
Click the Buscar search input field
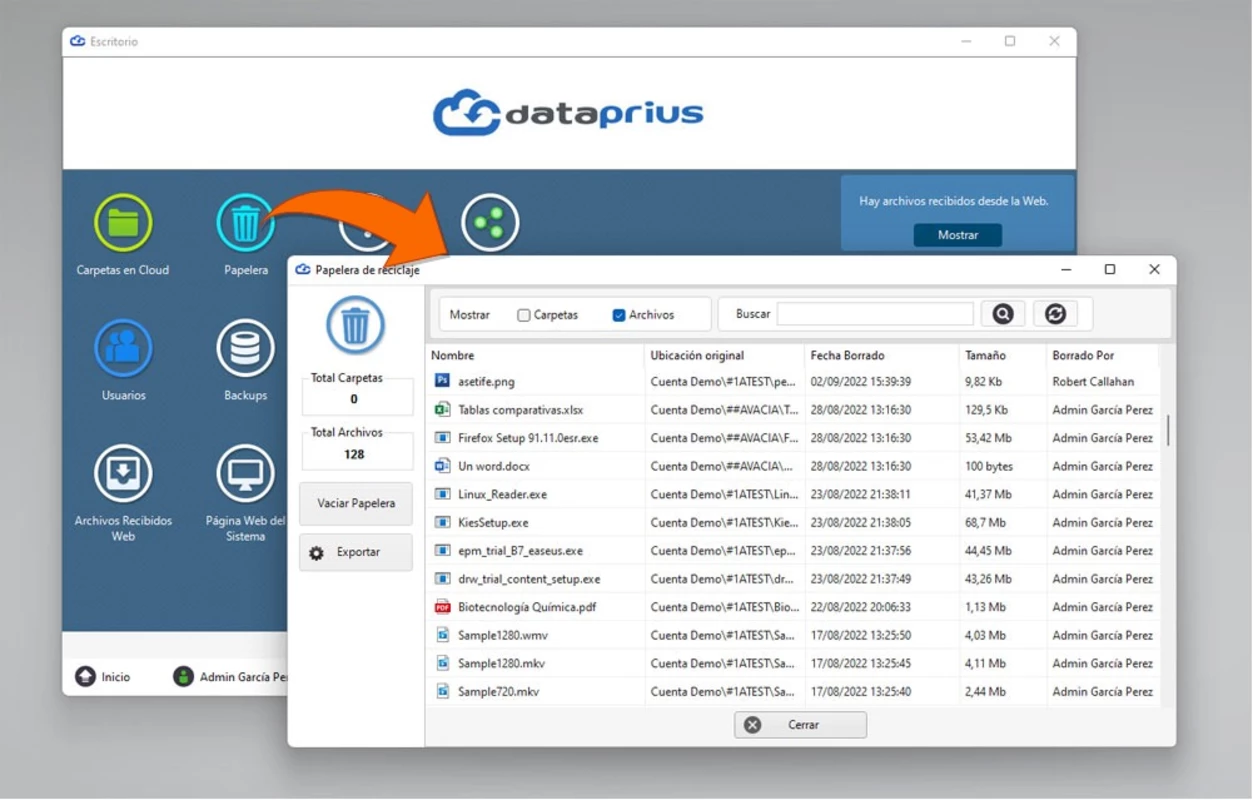click(x=875, y=314)
